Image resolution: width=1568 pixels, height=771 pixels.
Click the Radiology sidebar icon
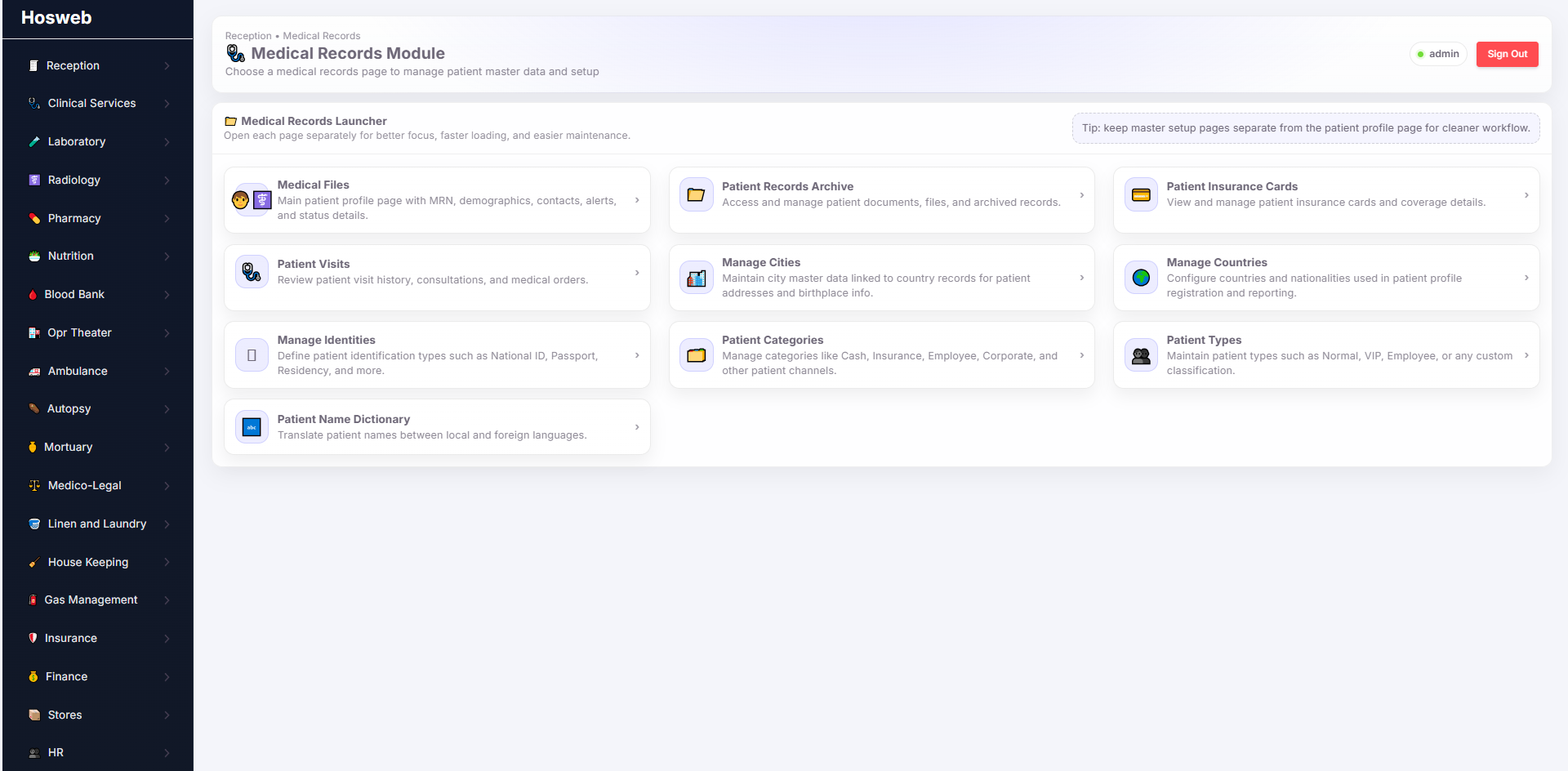[34, 180]
